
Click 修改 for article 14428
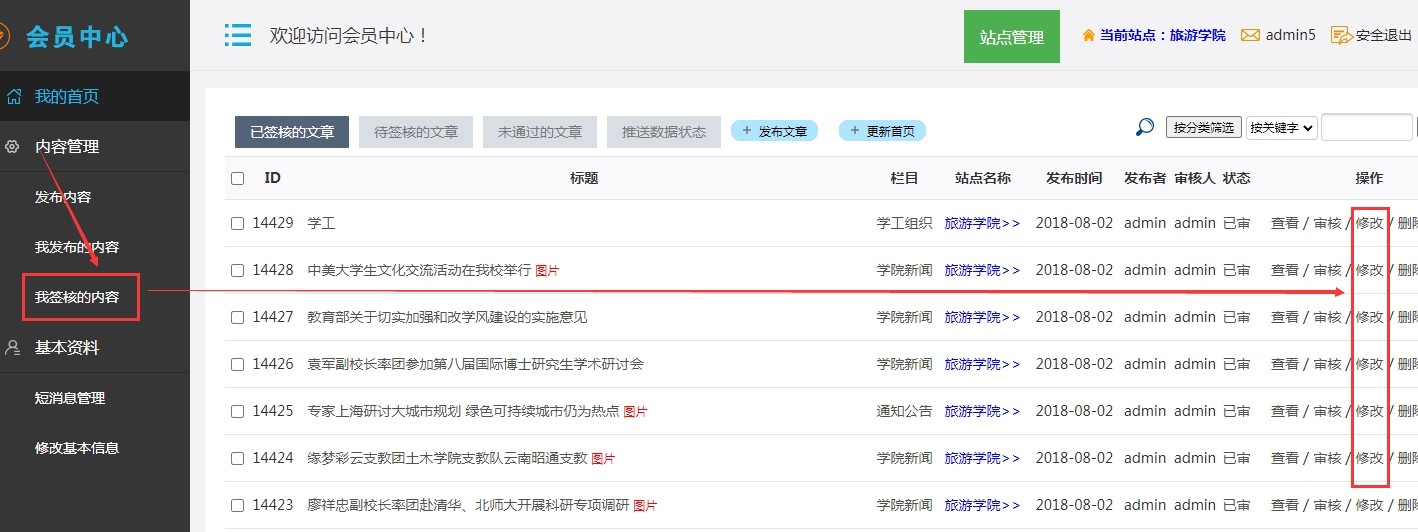tap(1369, 270)
